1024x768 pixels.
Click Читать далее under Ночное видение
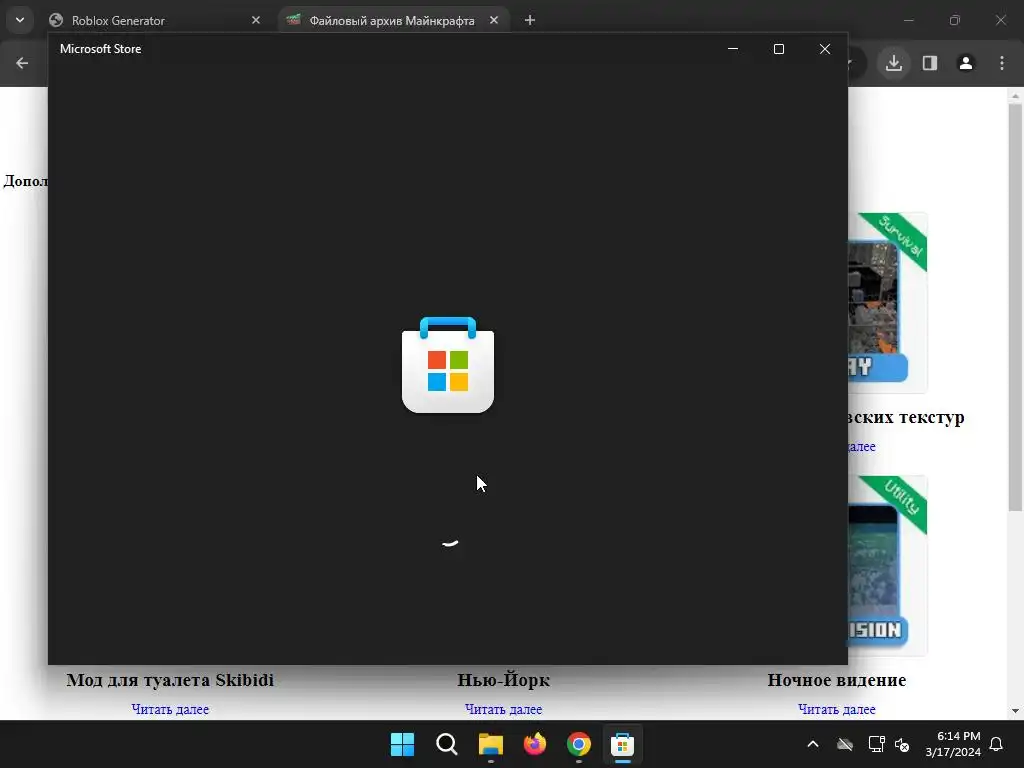point(837,709)
